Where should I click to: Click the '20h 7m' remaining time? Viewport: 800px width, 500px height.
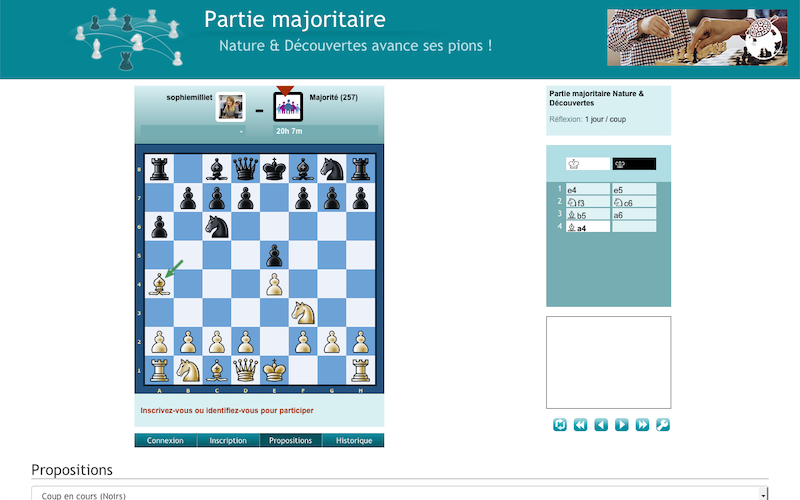tap(289, 131)
